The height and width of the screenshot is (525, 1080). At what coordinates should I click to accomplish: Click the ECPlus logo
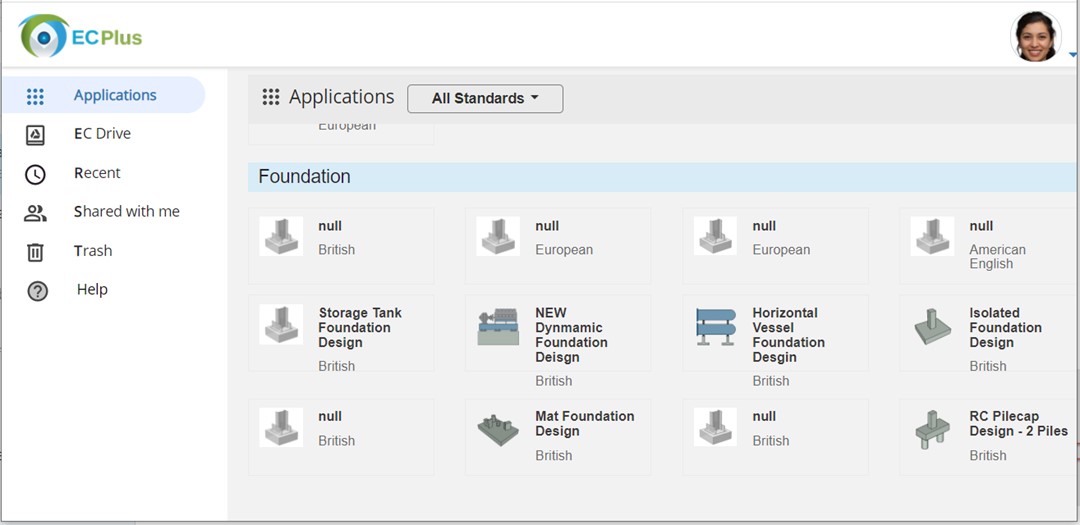[x=81, y=36]
